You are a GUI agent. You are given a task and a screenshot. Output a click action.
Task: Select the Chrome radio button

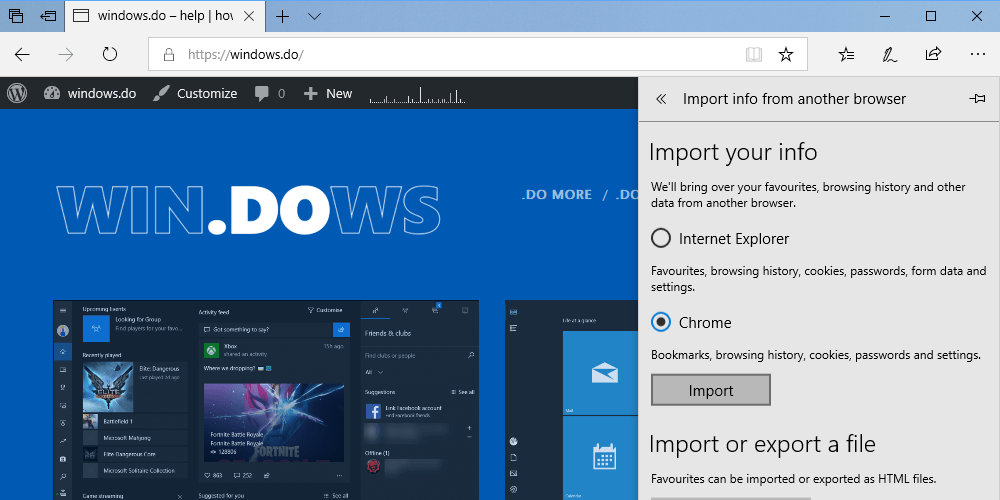[x=661, y=323]
